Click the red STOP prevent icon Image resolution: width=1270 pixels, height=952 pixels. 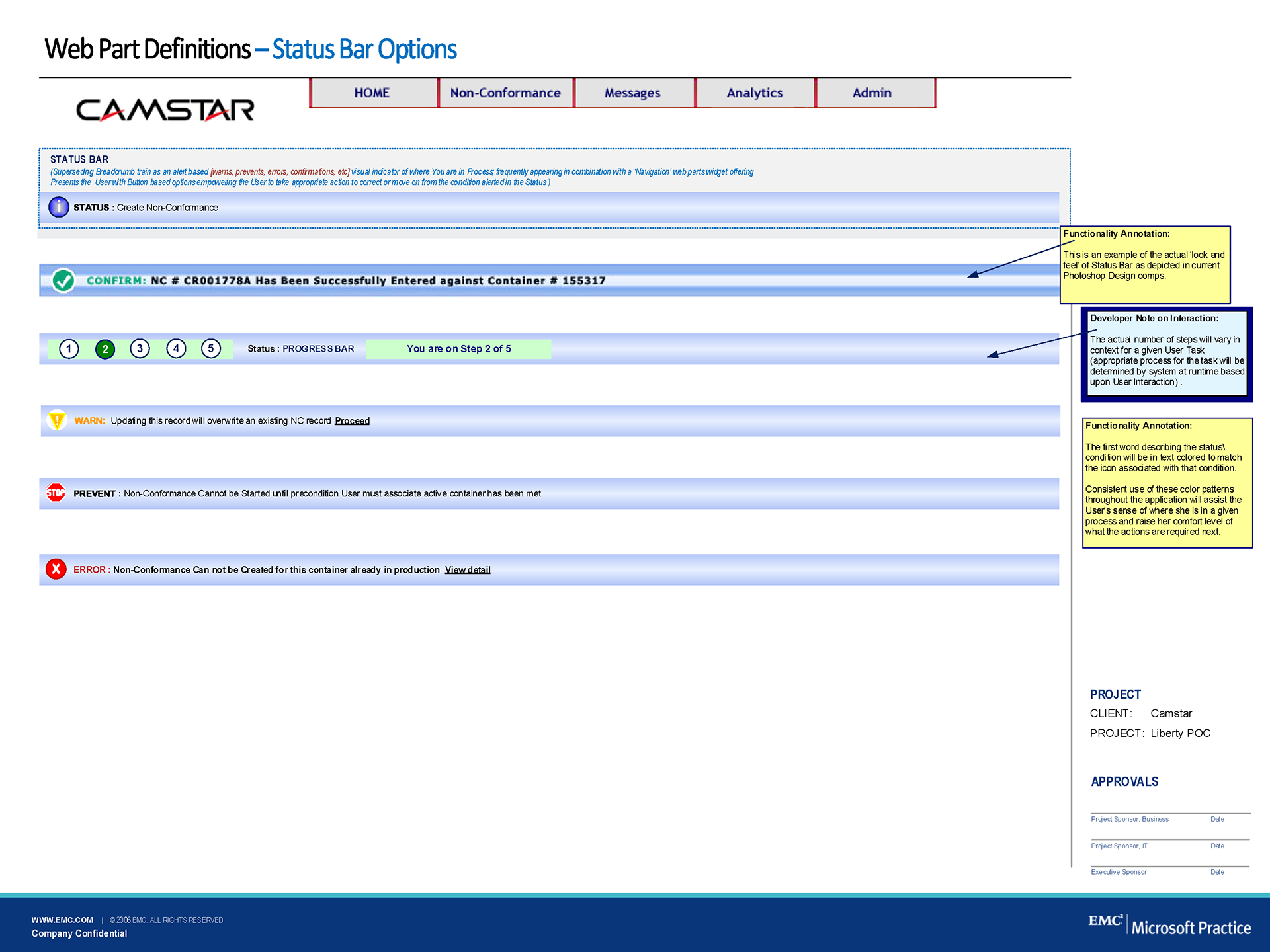[x=56, y=493]
